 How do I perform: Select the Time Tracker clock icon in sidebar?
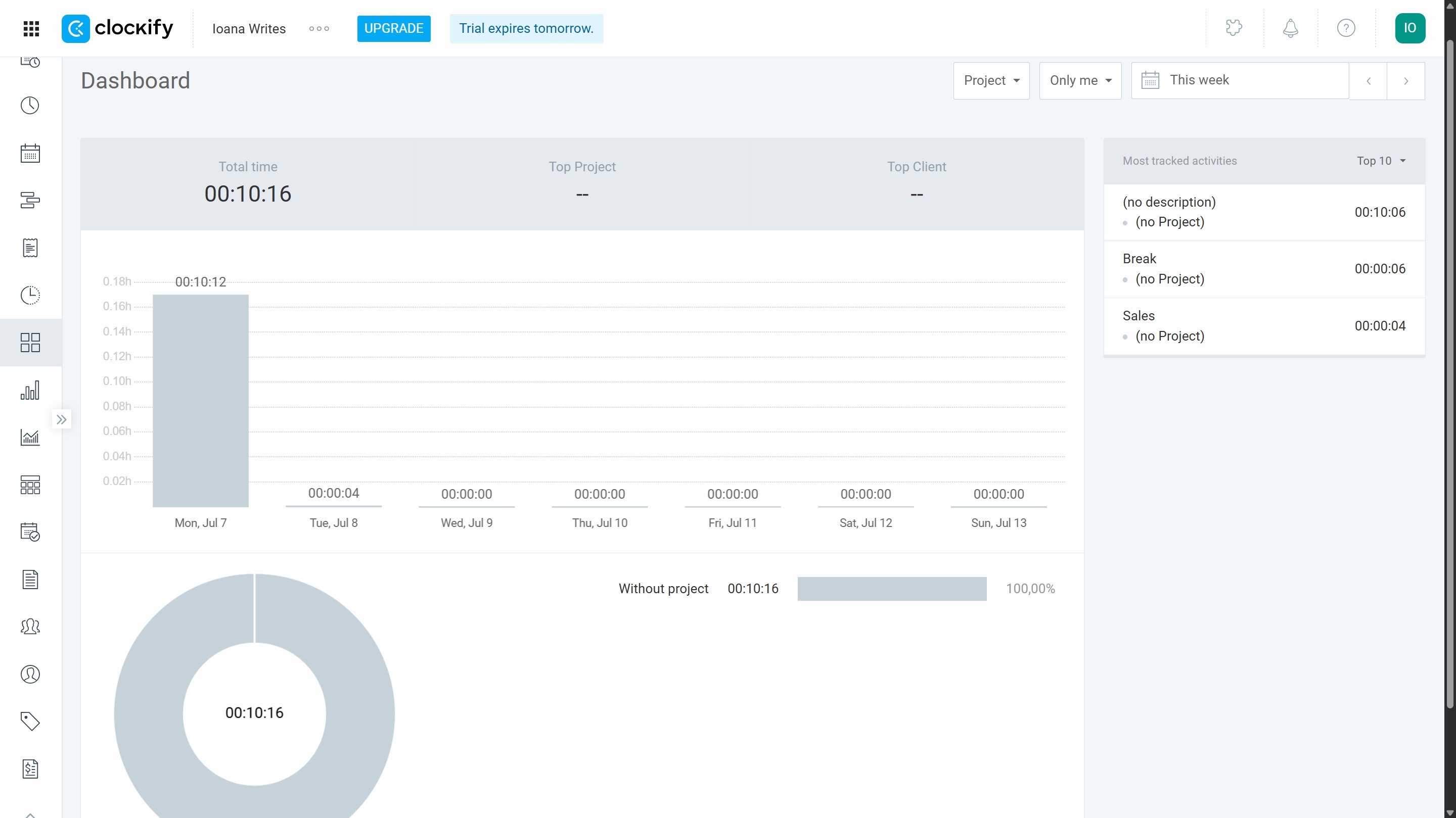coord(30,105)
